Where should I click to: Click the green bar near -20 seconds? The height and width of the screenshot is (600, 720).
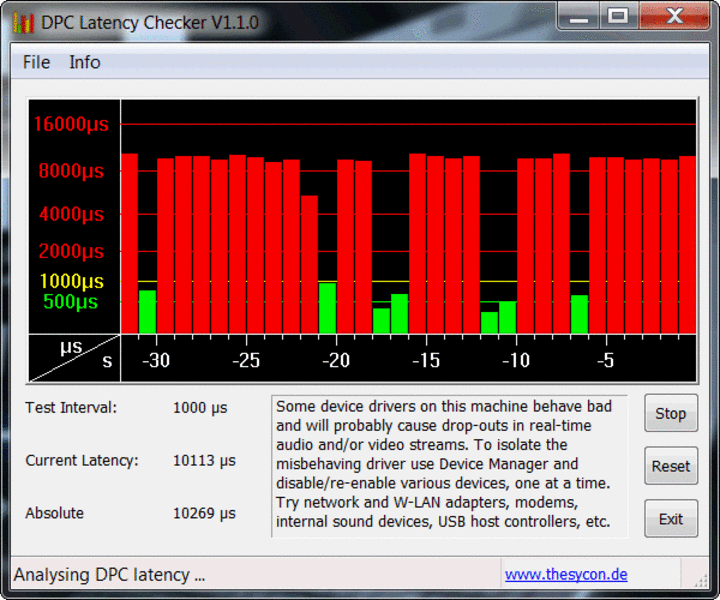(327, 308)
